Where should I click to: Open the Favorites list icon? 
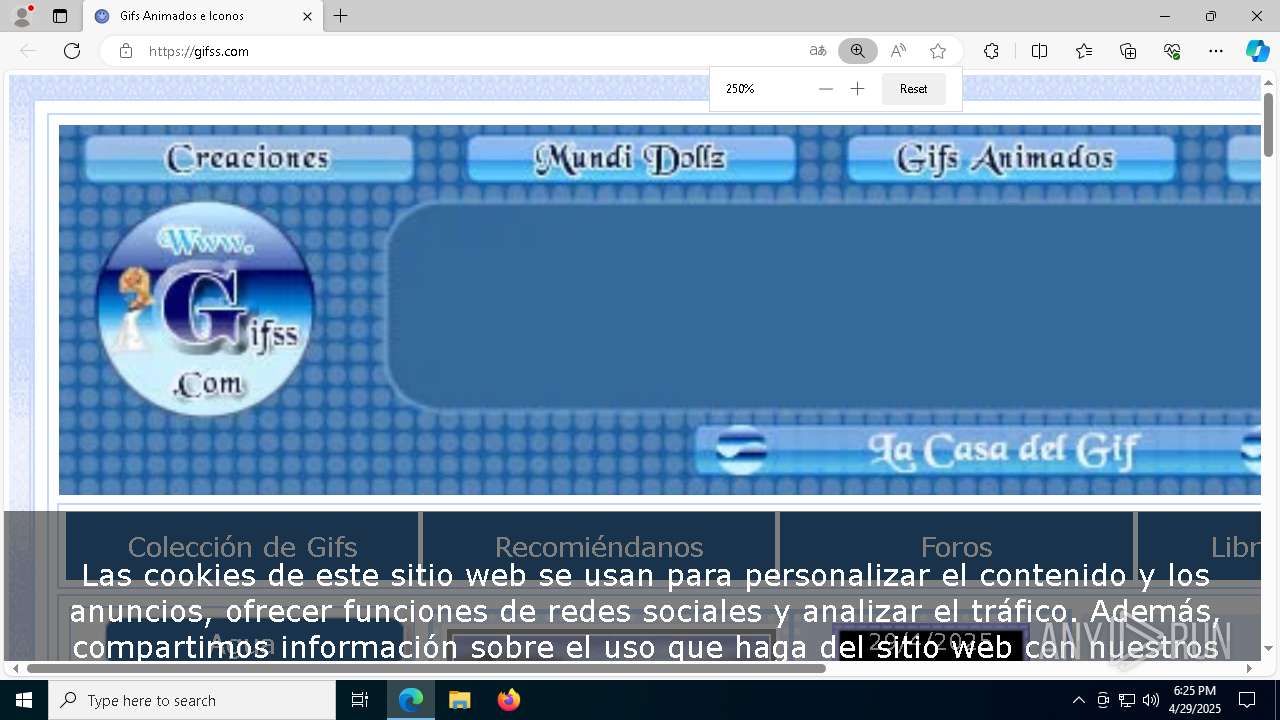click(x=1084, y=51)
